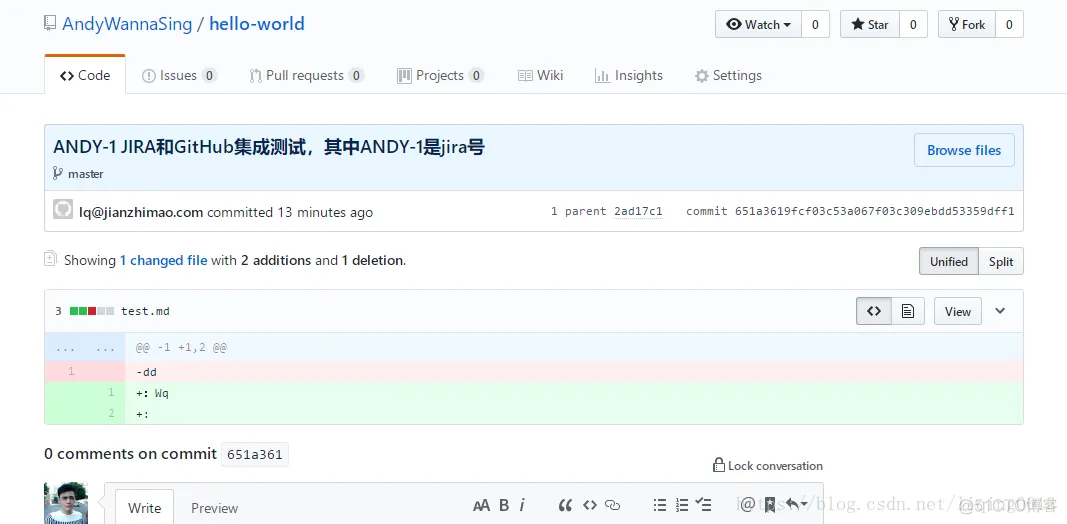The width and height of the screenshot is (1067, 524).
Task: Star the hello-world repository
Action: coord(870,24)
